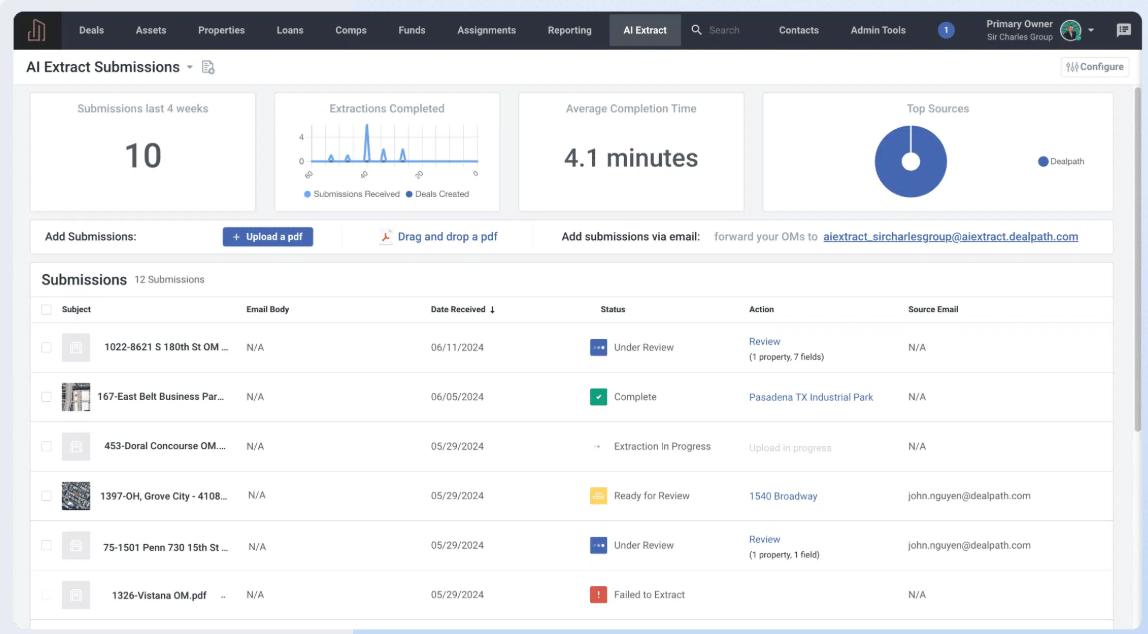Click Under Review status icon for 75-1501 Penn row

click(598, 545)
